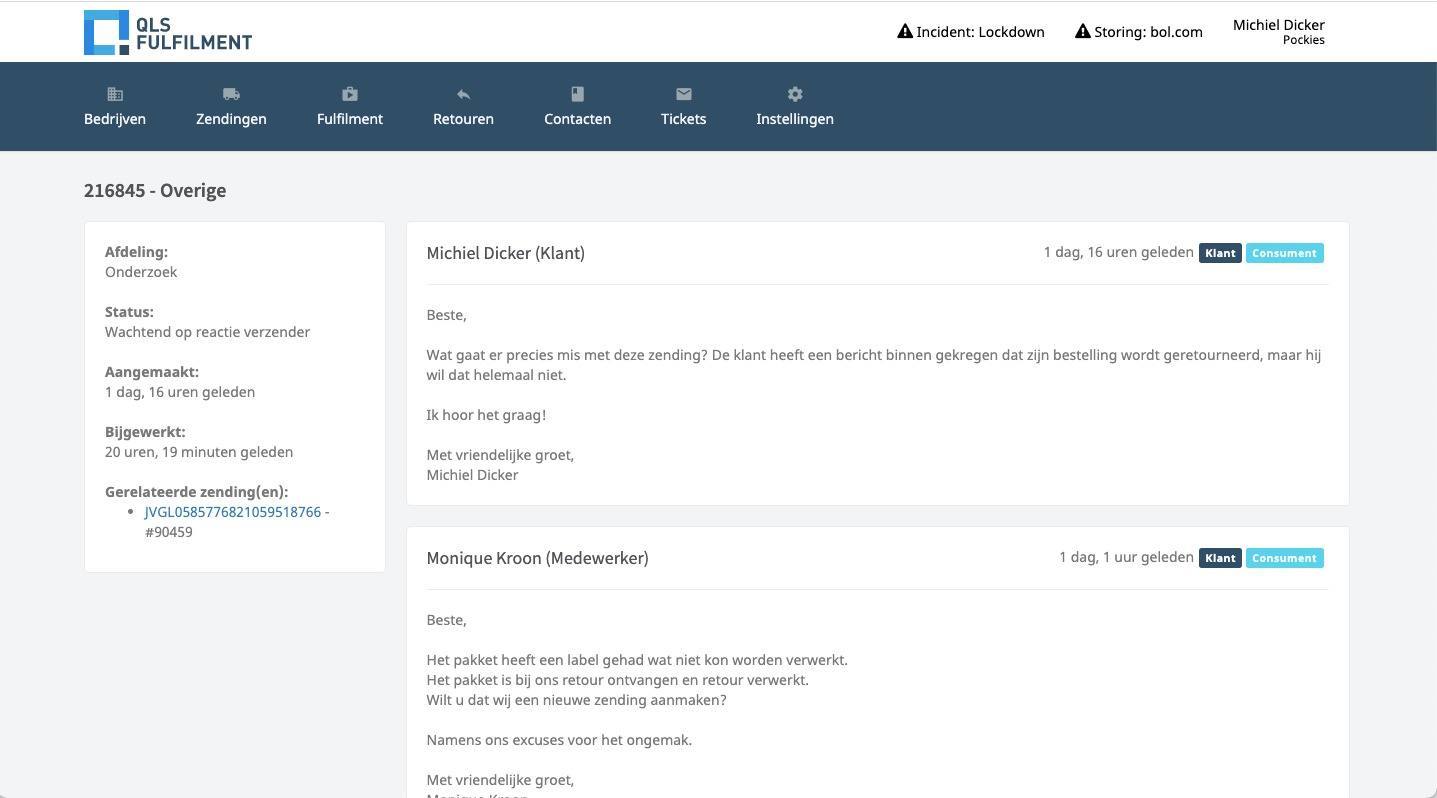Screen dimensions: 1437x798
Task: Click Consument badge on Monique Kroon's message
Action: click(x=1284, y=559)
